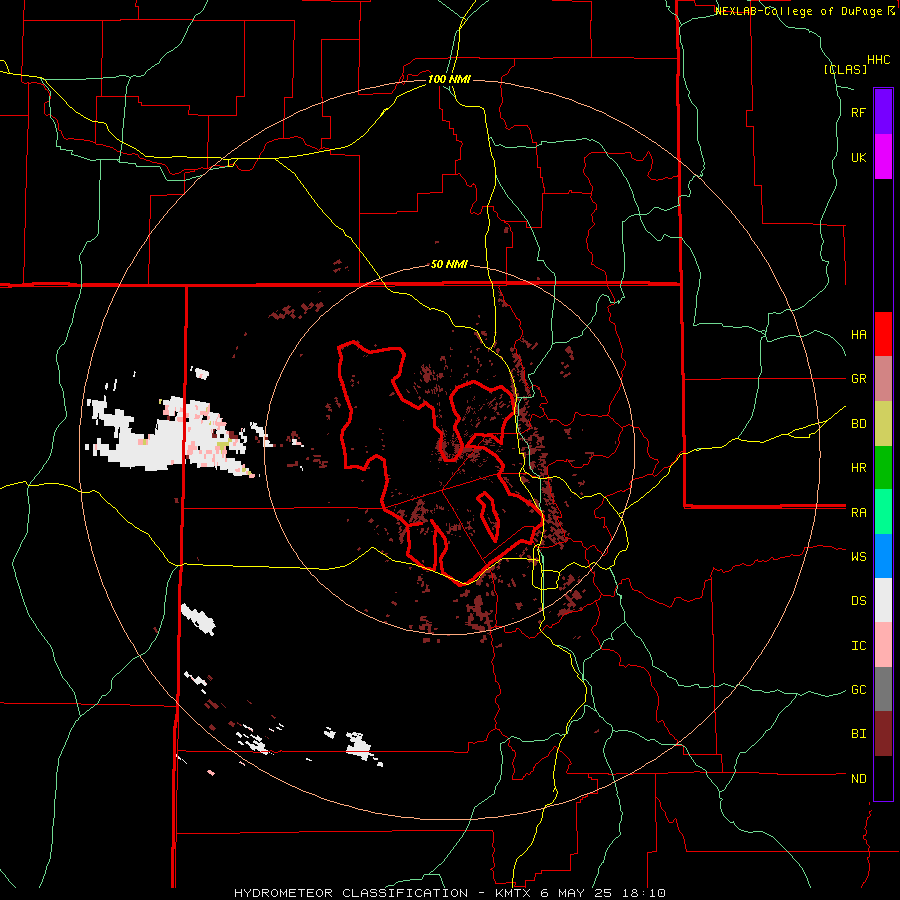The width and height of the screenshot is (900, 900).
Task: Click the UK magenta legend swatch
Action: coord(883,157)
